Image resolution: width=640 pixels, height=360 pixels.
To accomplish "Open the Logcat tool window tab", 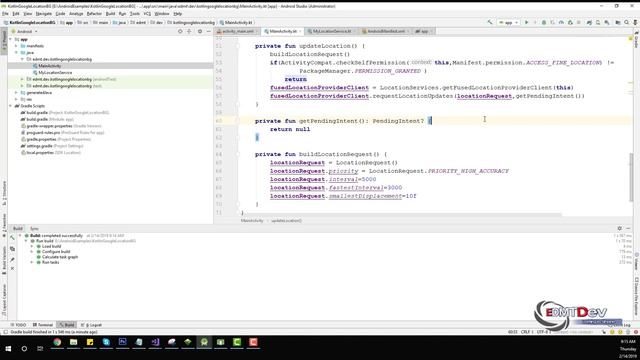I will point(91,325).
